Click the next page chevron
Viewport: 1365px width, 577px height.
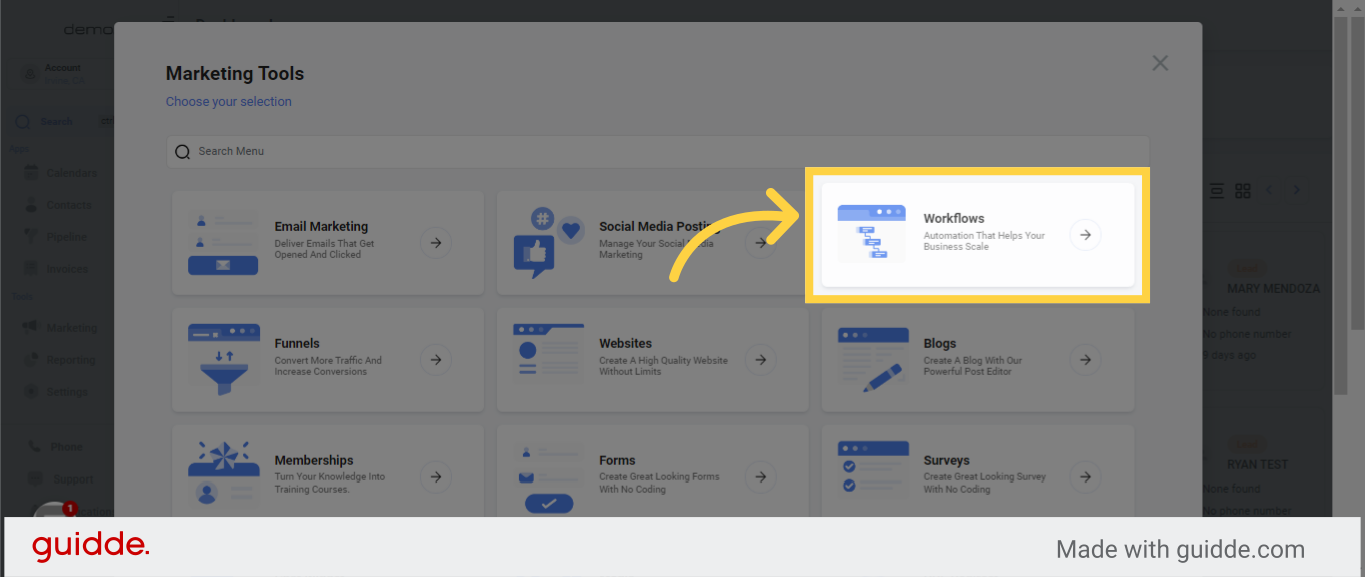click(1297, 190)
